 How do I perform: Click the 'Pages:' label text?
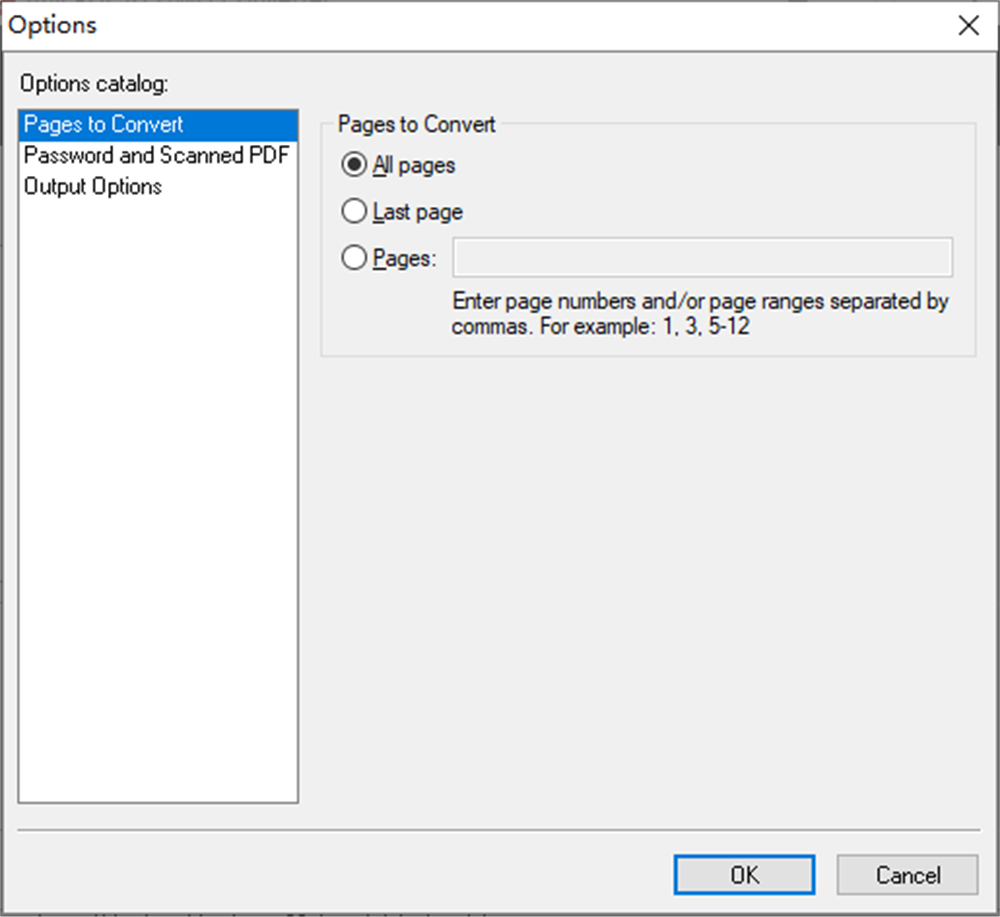pyautogui.click(x=405, y=259)
